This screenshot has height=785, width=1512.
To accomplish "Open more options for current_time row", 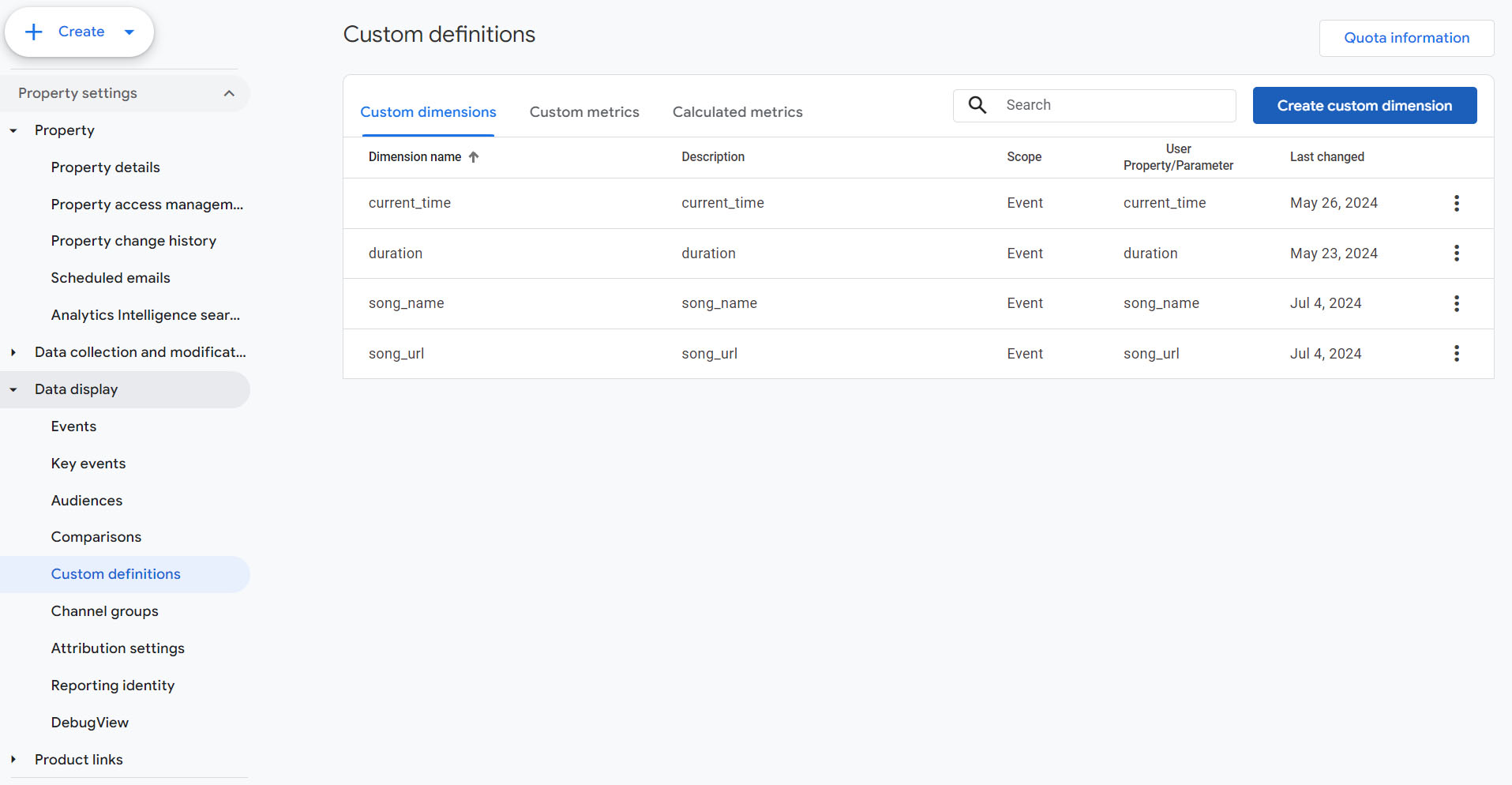I will click(1456, 203).
